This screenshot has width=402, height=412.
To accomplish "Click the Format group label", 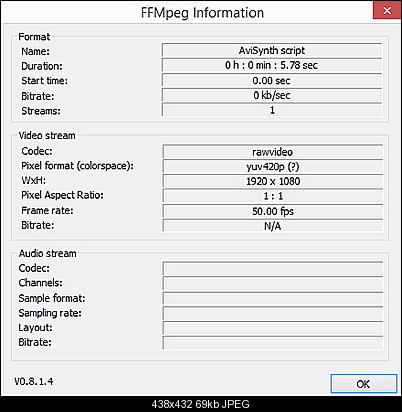I will click(x=34, y=37).
